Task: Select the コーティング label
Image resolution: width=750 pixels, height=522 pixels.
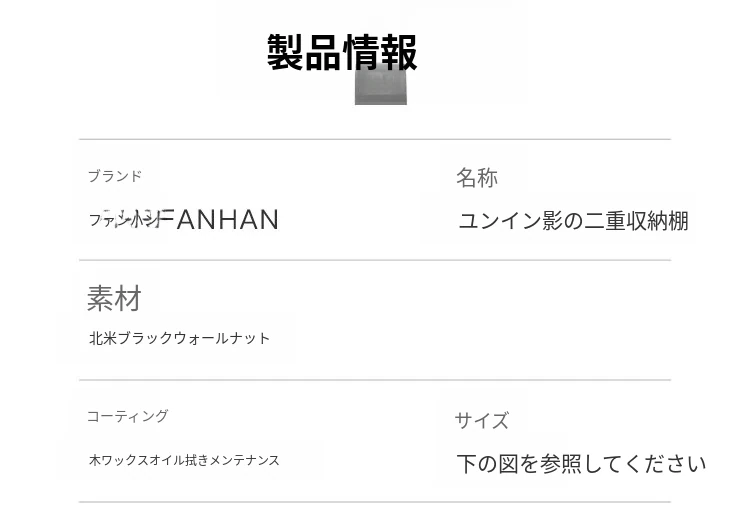Action: tap(127, 416)
